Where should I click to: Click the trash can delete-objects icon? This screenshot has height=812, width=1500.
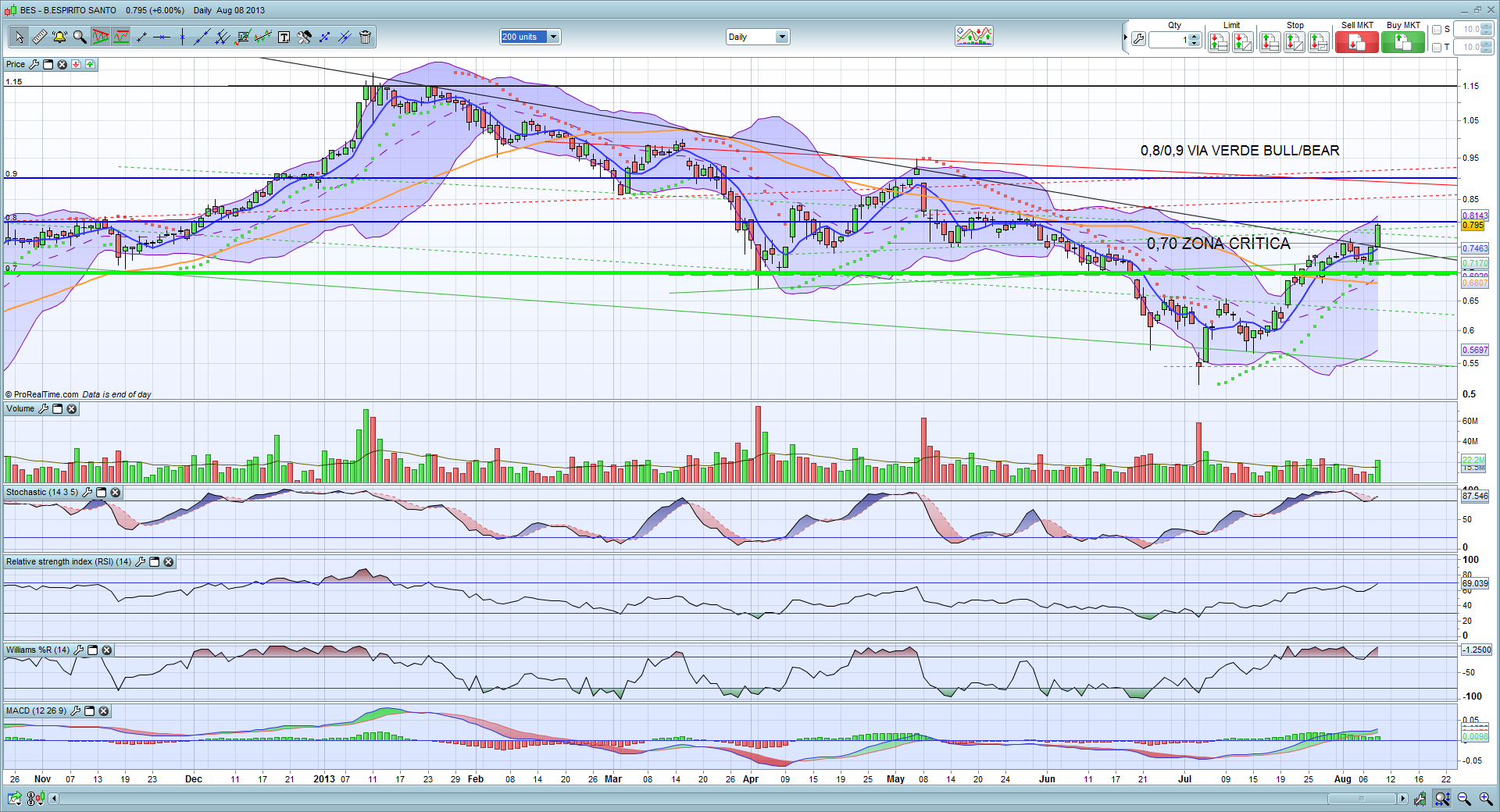tap(365, 37)
